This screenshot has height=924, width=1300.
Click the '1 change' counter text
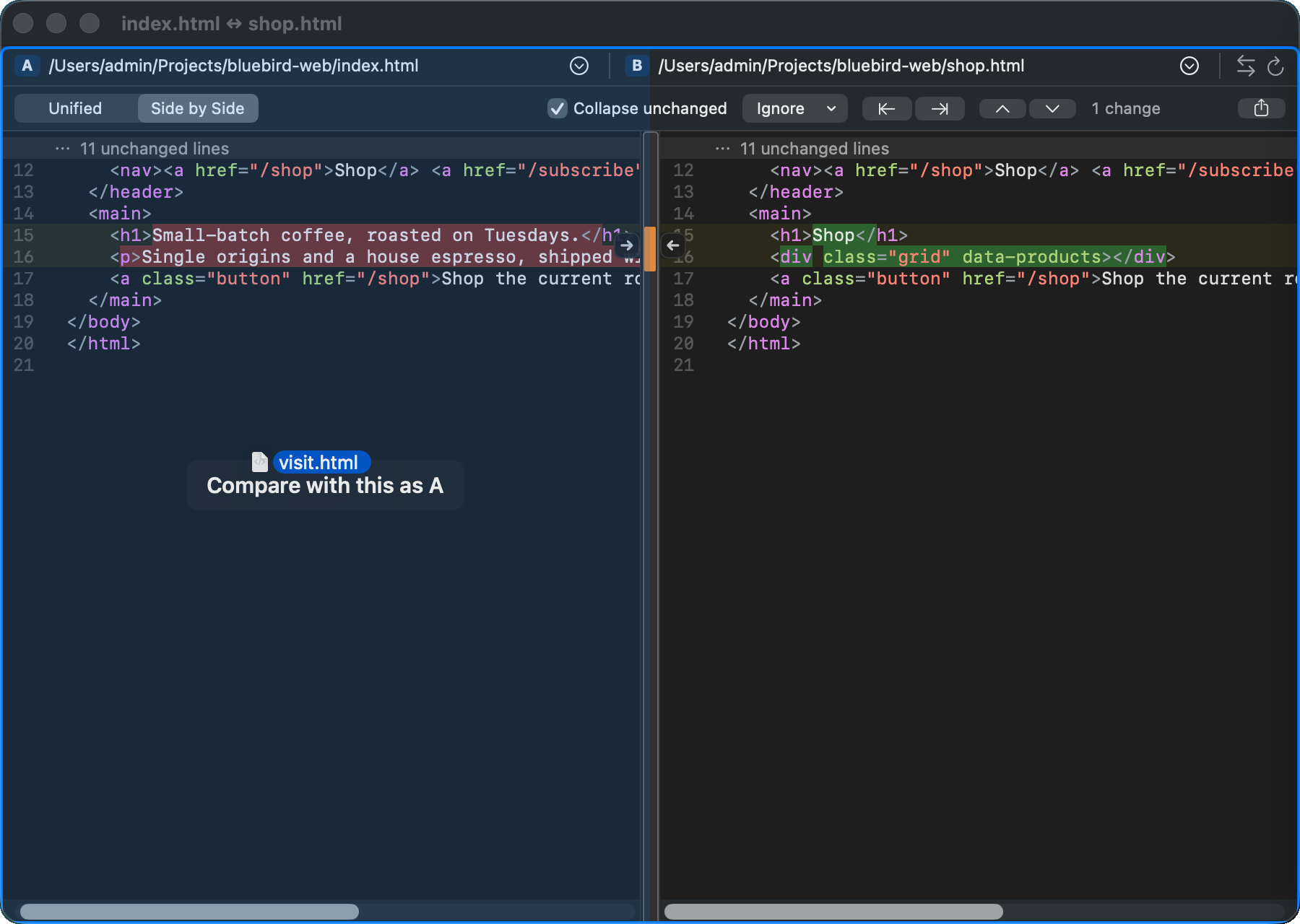click(1126, 108)
